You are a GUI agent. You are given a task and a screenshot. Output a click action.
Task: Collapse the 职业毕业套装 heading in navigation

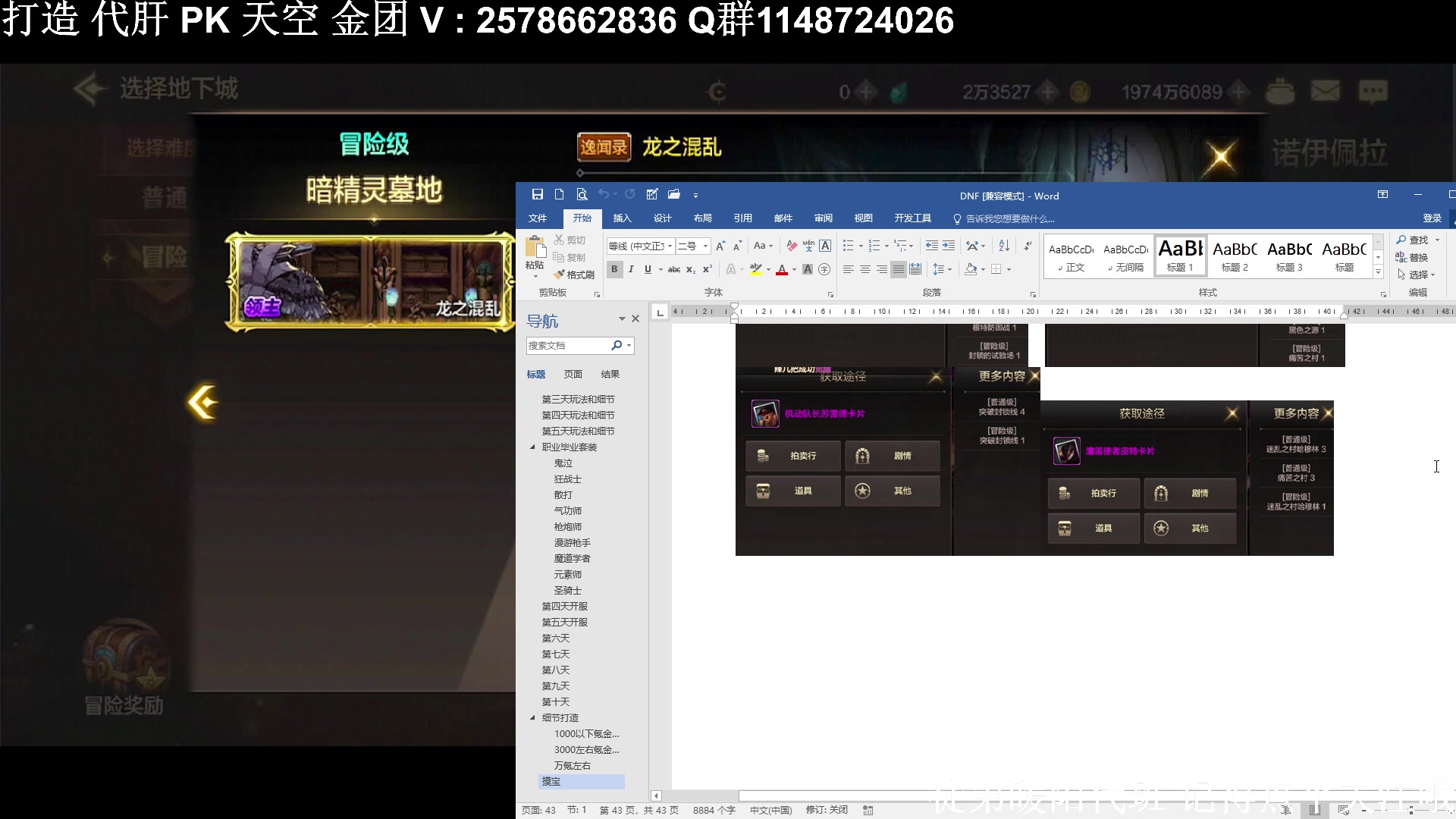pyautogui.click(x=532, y=447)
